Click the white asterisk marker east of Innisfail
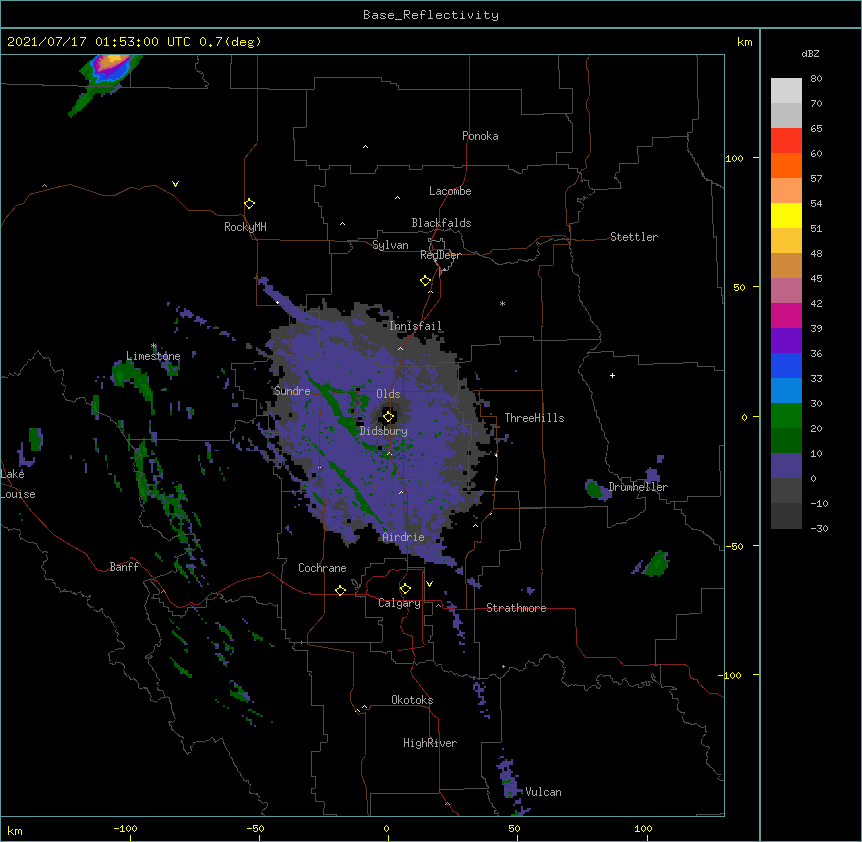862x842 pixels. [x=502, y=303]
